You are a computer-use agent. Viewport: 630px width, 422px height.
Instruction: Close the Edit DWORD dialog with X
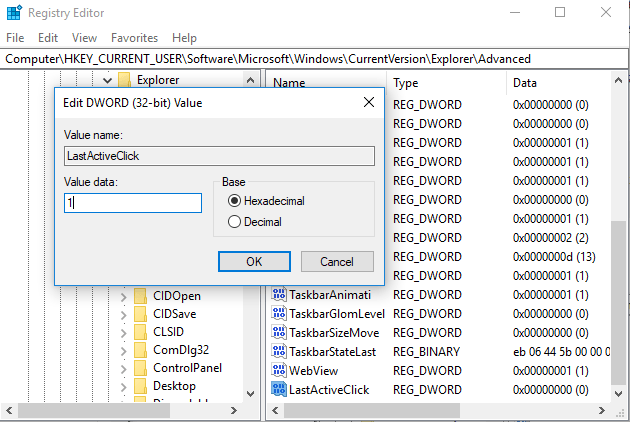pyautogui.click(x=369, y=102)
